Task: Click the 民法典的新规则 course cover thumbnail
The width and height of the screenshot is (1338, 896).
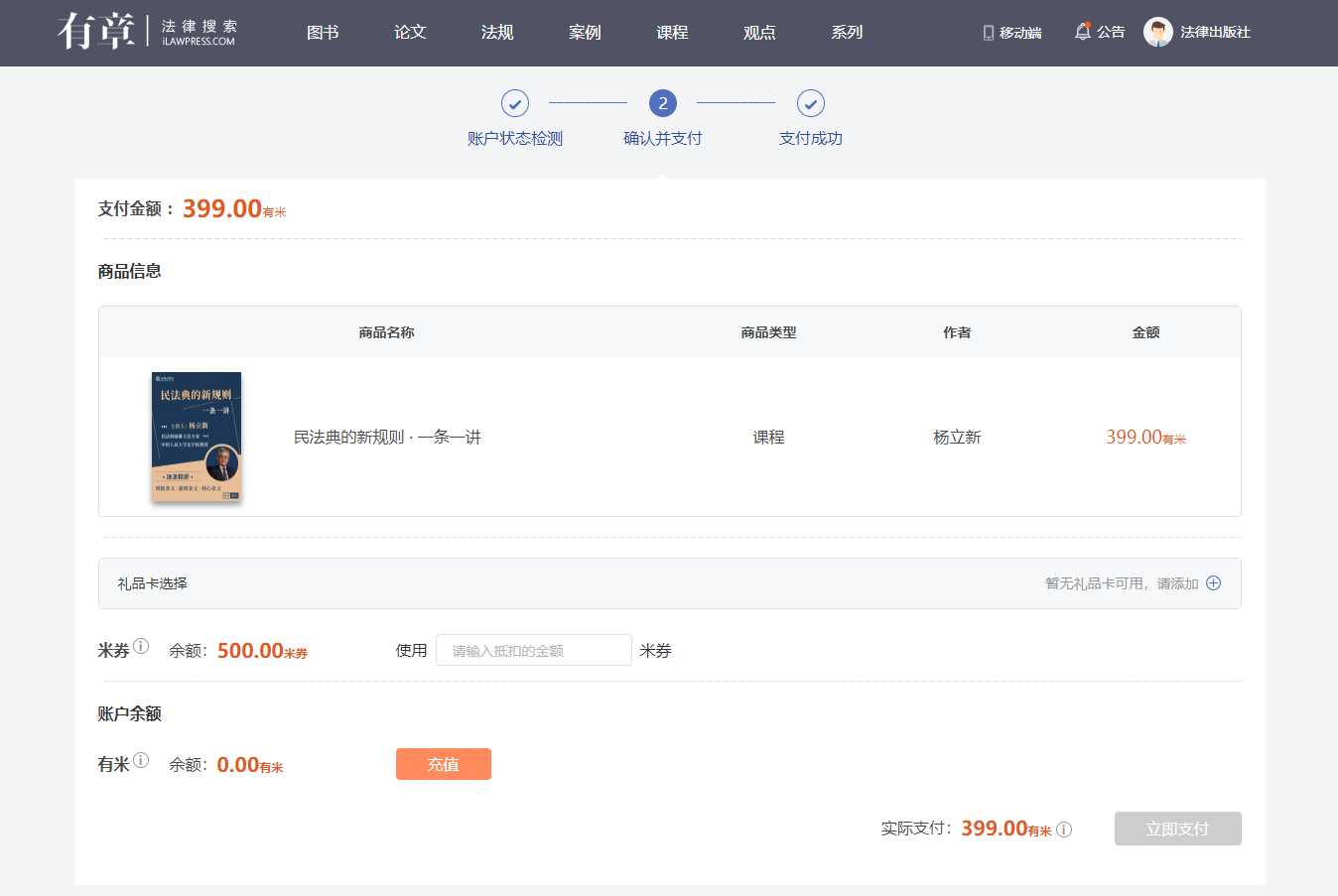Action: (x=197, y=437)
